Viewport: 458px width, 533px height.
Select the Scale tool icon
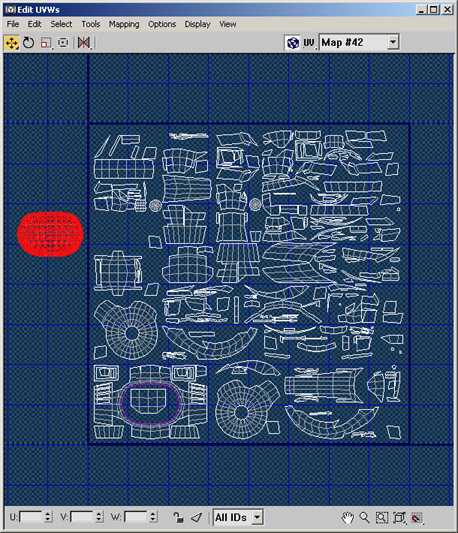tap(46, 43)
